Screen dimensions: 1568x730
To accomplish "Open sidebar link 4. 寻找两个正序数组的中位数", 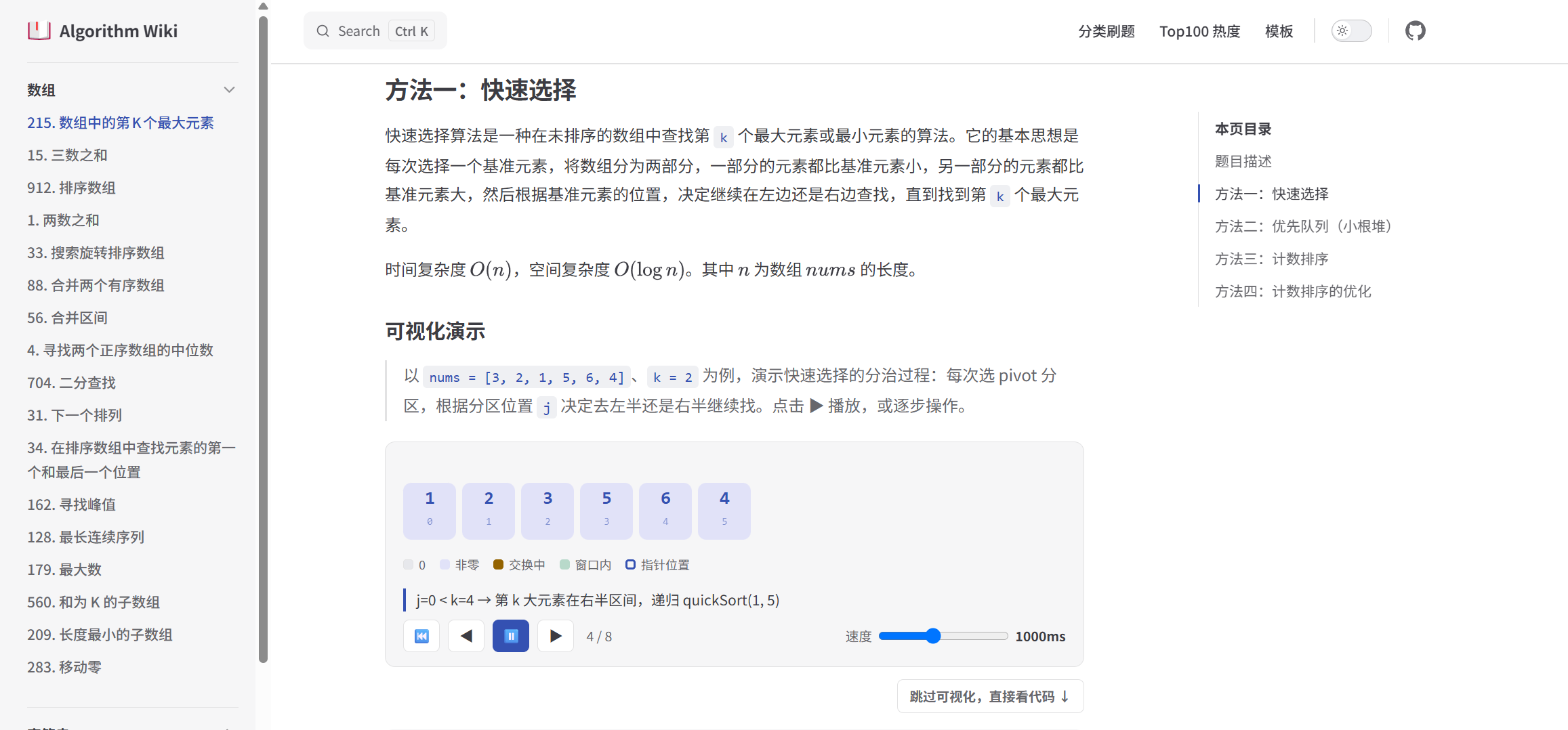I will [x=120, y=350].
